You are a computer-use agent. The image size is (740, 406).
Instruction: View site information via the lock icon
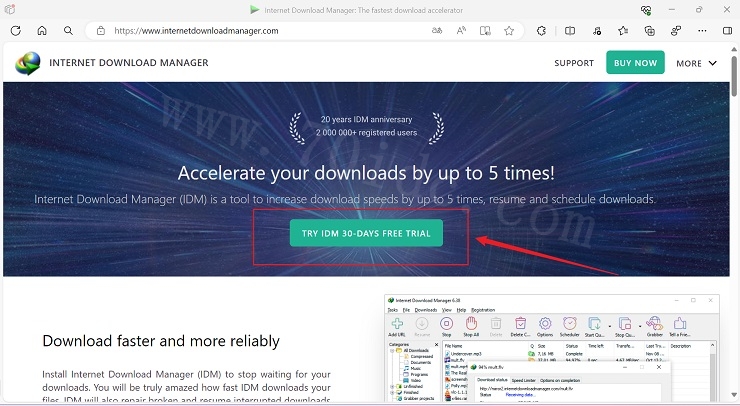101,31
